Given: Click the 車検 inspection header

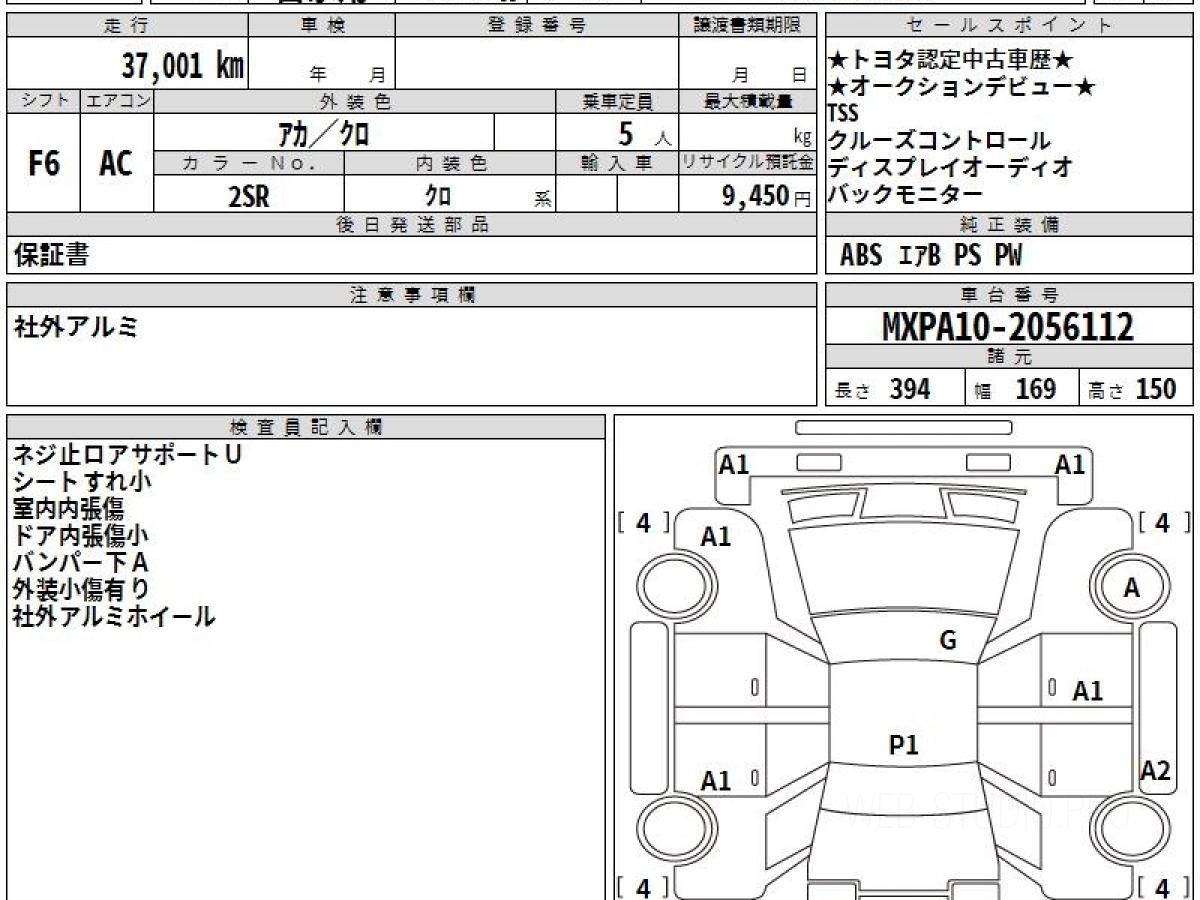Looking at the screenshot, I should point(322,26).
